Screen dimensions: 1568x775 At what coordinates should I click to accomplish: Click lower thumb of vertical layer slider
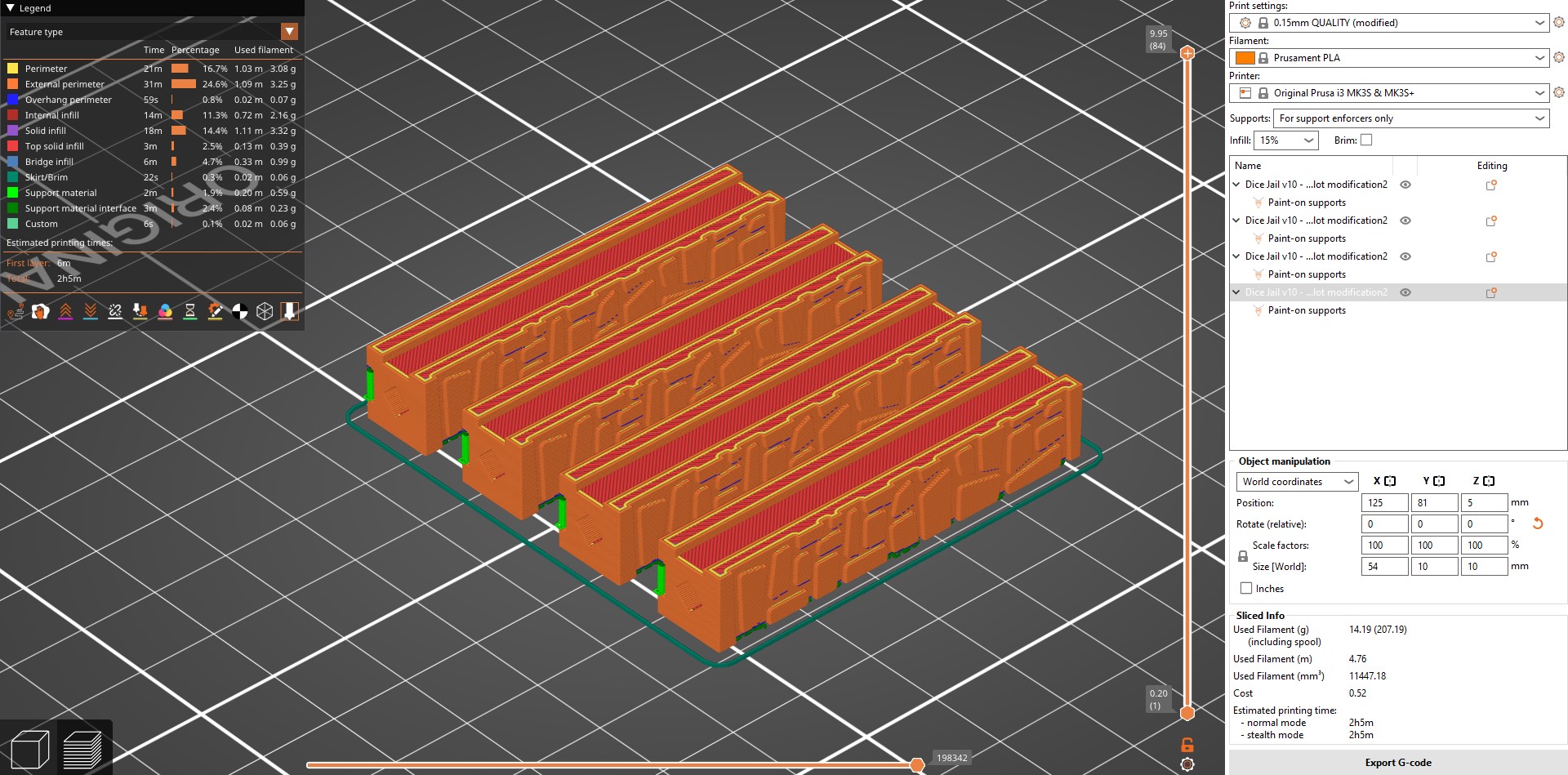click(1187, 713)
